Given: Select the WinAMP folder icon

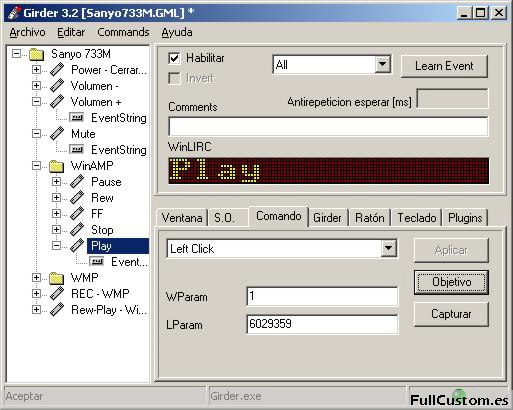Looking at the screenshot, I should [57, 166].
